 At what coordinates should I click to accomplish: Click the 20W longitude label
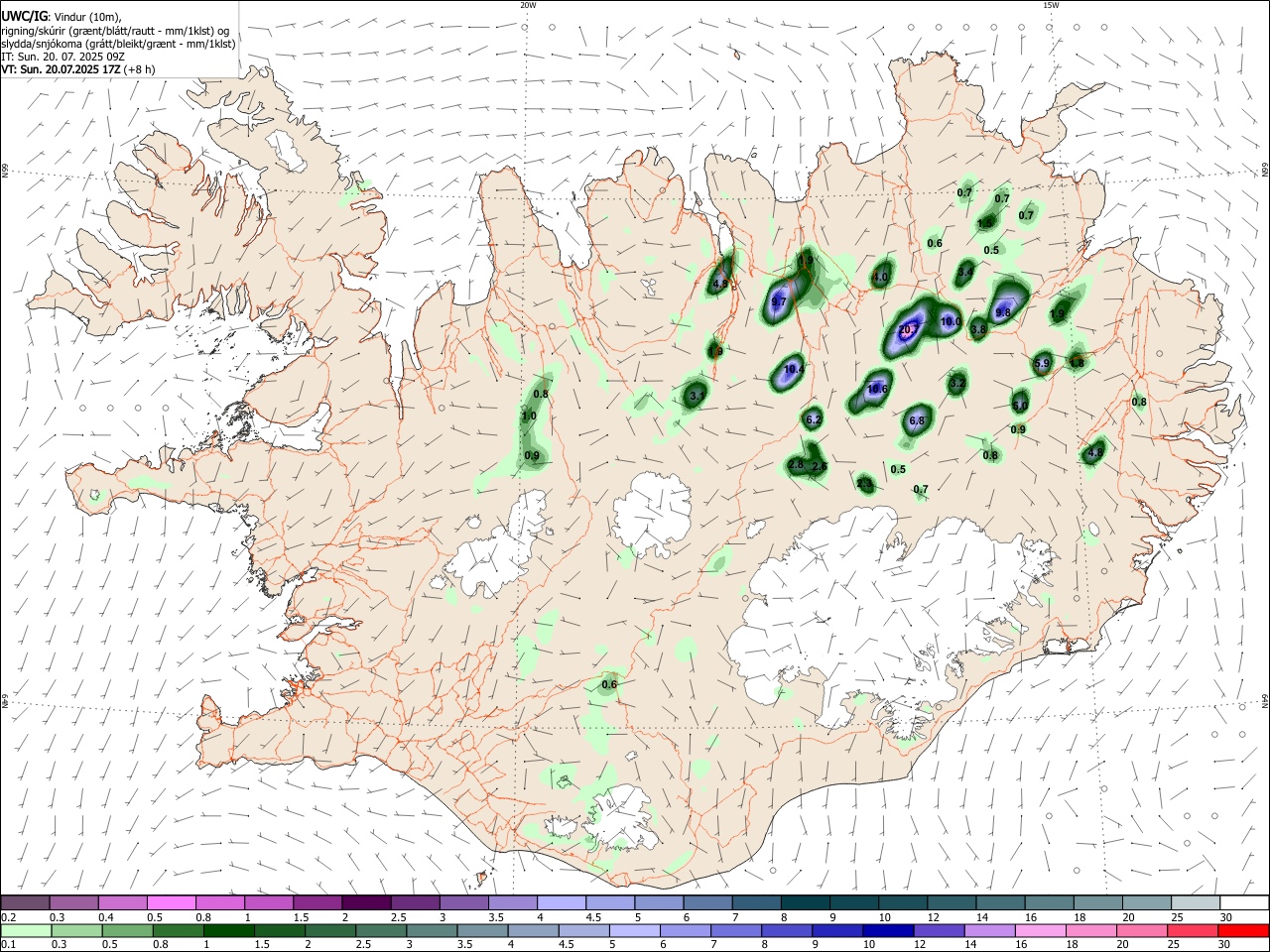(x=528, y=5)
